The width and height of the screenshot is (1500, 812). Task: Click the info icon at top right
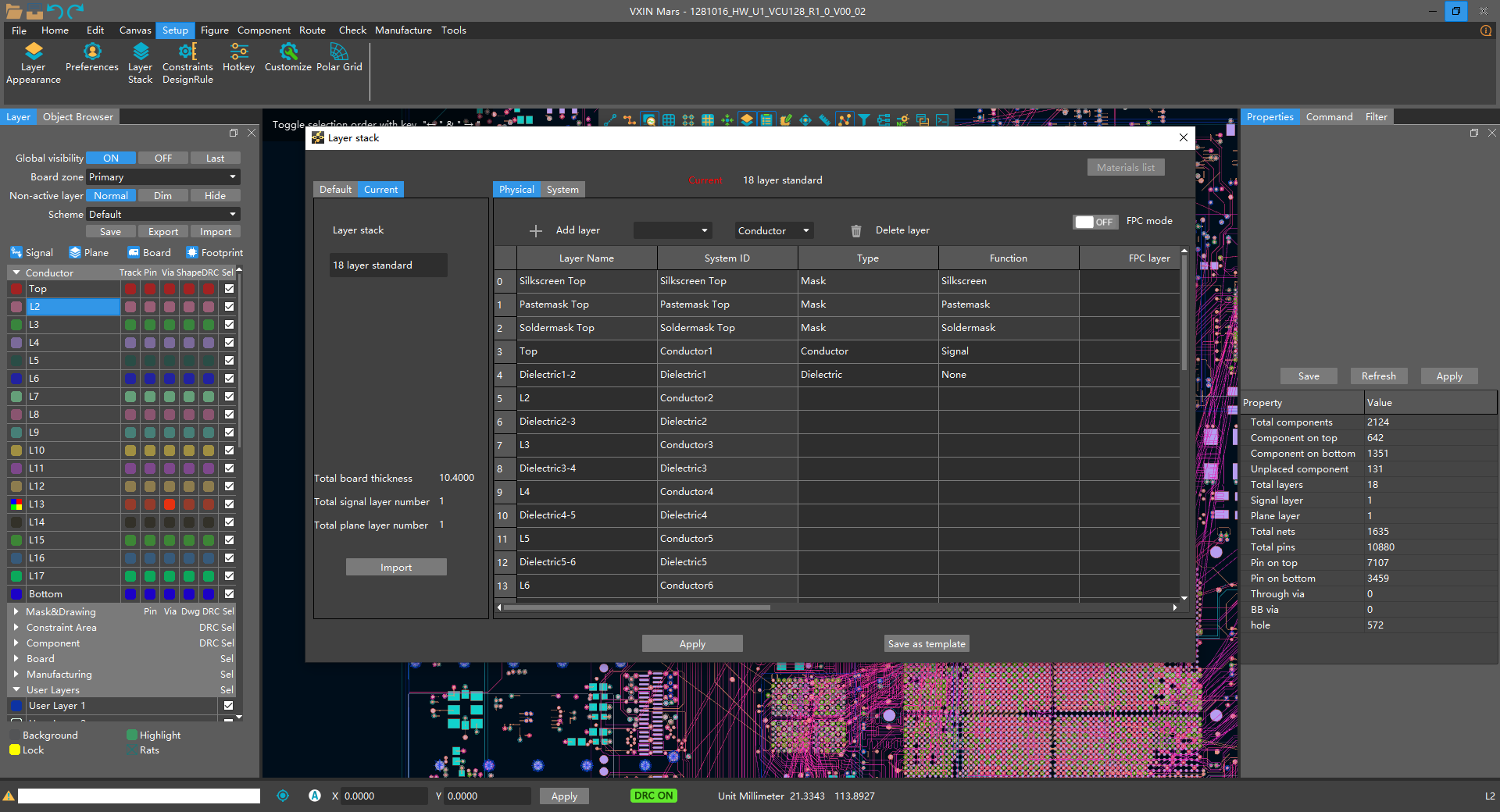(x=1486, y=30)
